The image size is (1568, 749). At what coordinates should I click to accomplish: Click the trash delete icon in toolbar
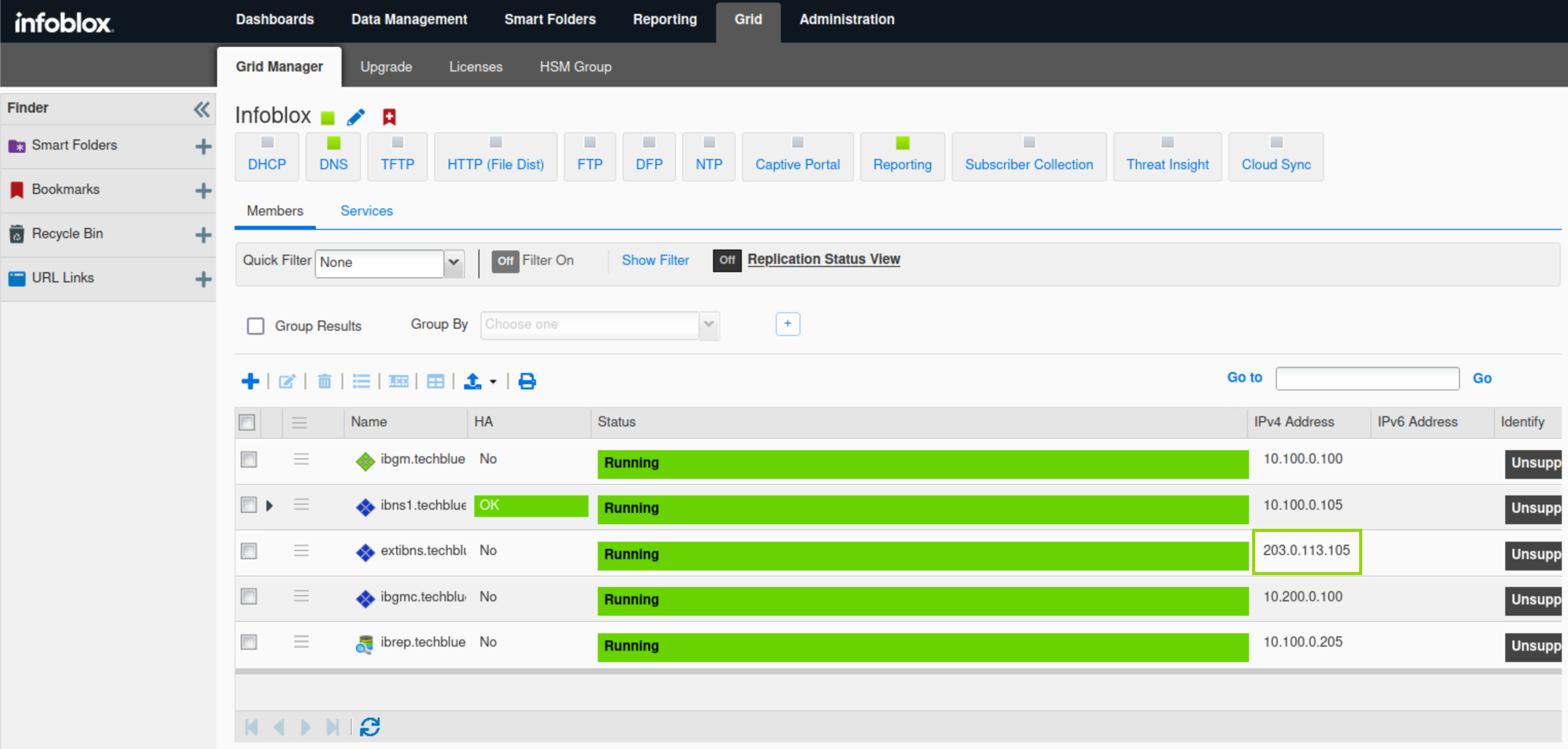coord(325,382)
